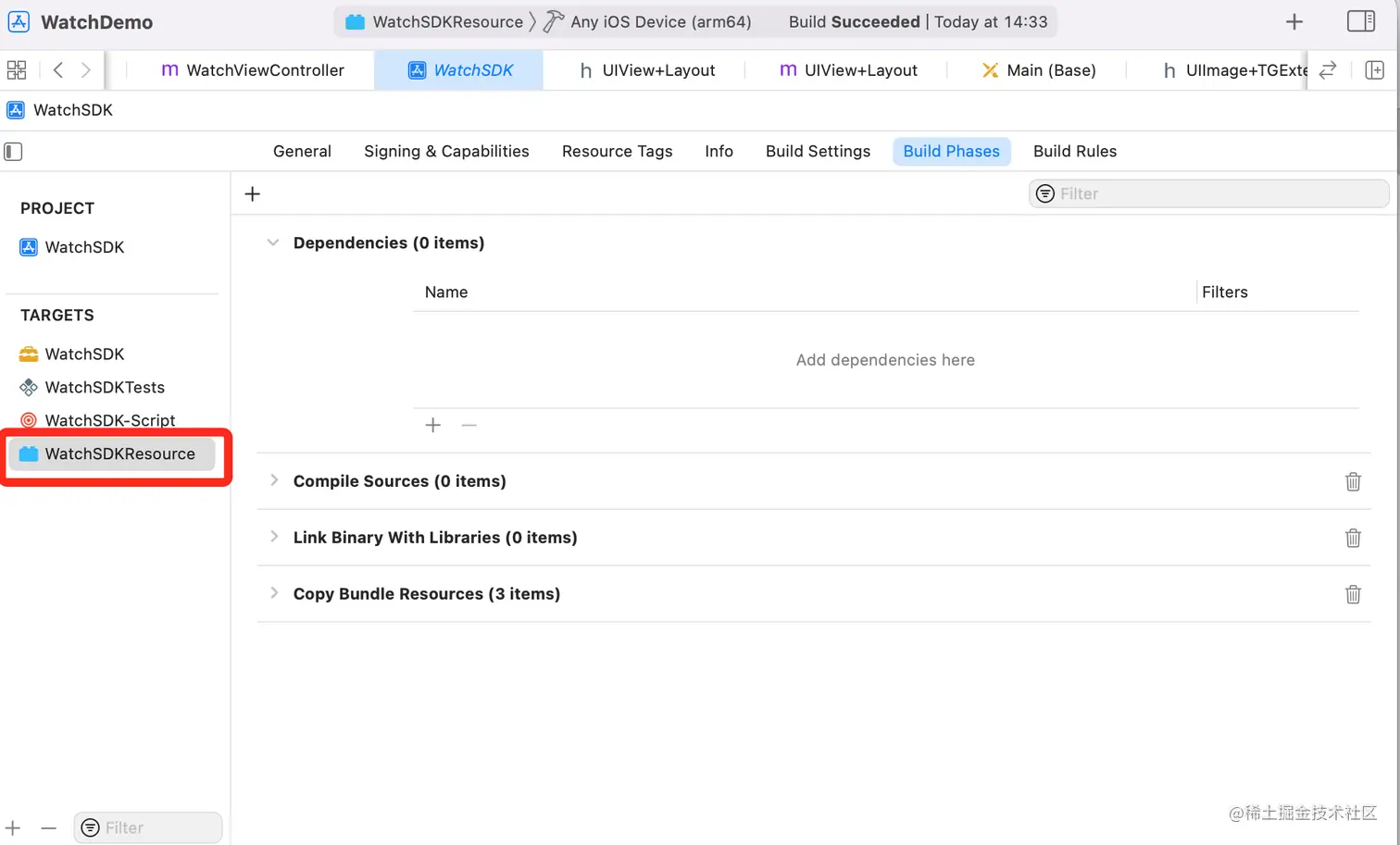Switch to Build Settings tab
This screenshot has width=1400, height=845.
(x=818, y=152)
